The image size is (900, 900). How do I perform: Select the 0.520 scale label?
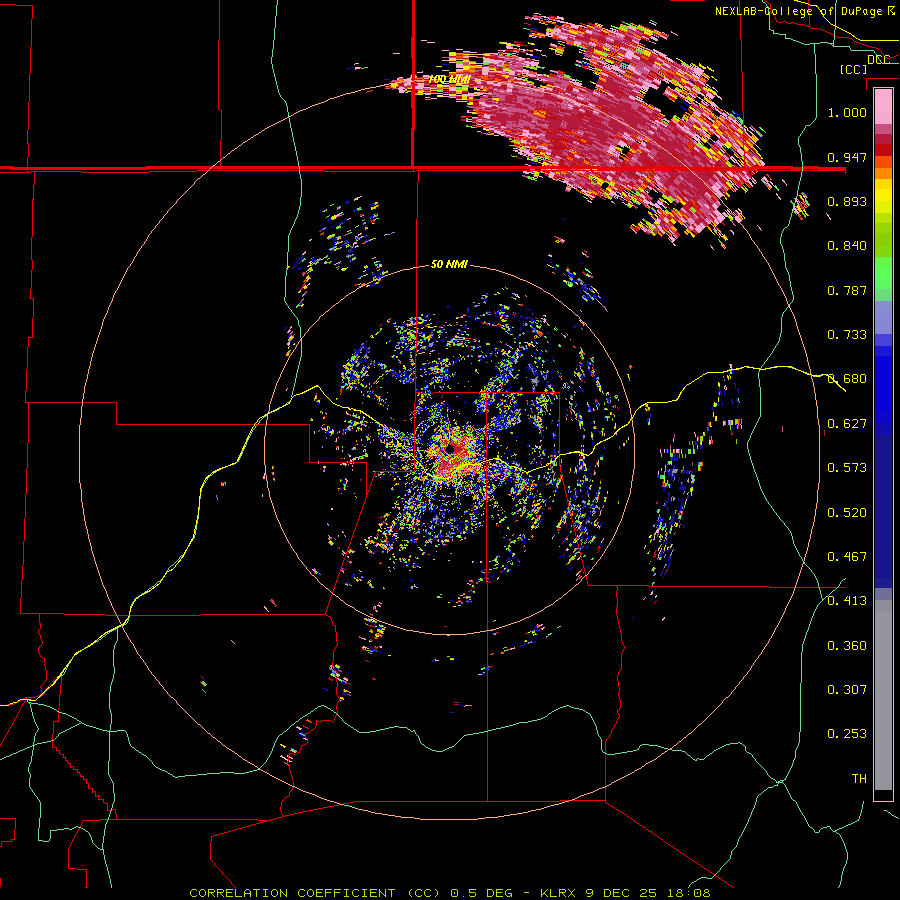[847, 513]
